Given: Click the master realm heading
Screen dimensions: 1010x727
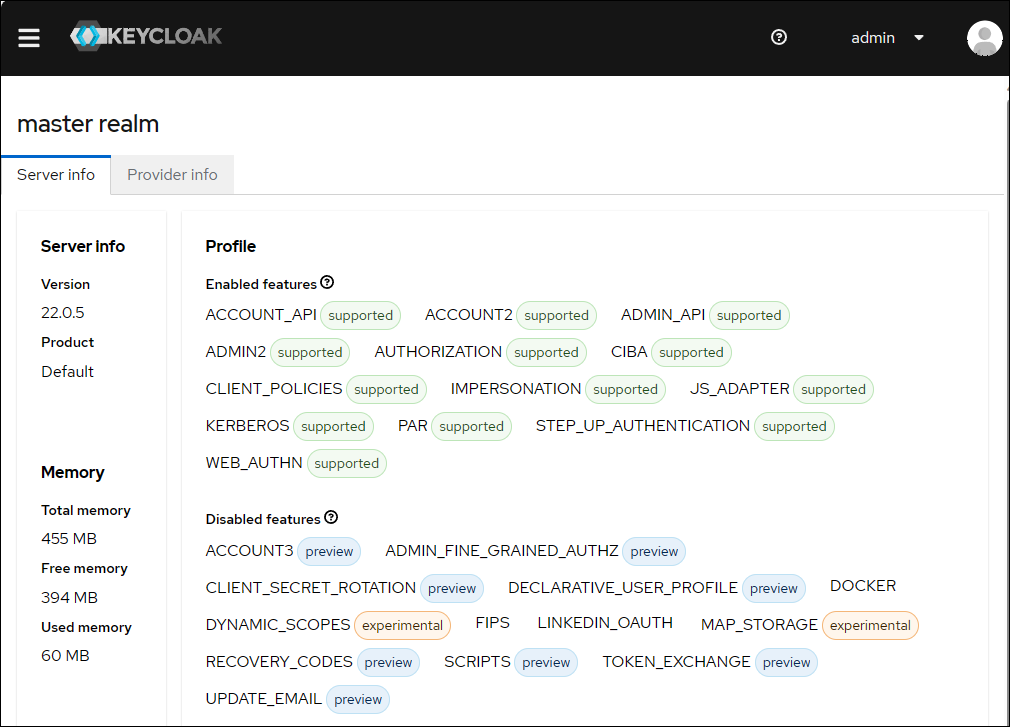Looking at the screenshot, I should tap(88, 124).
